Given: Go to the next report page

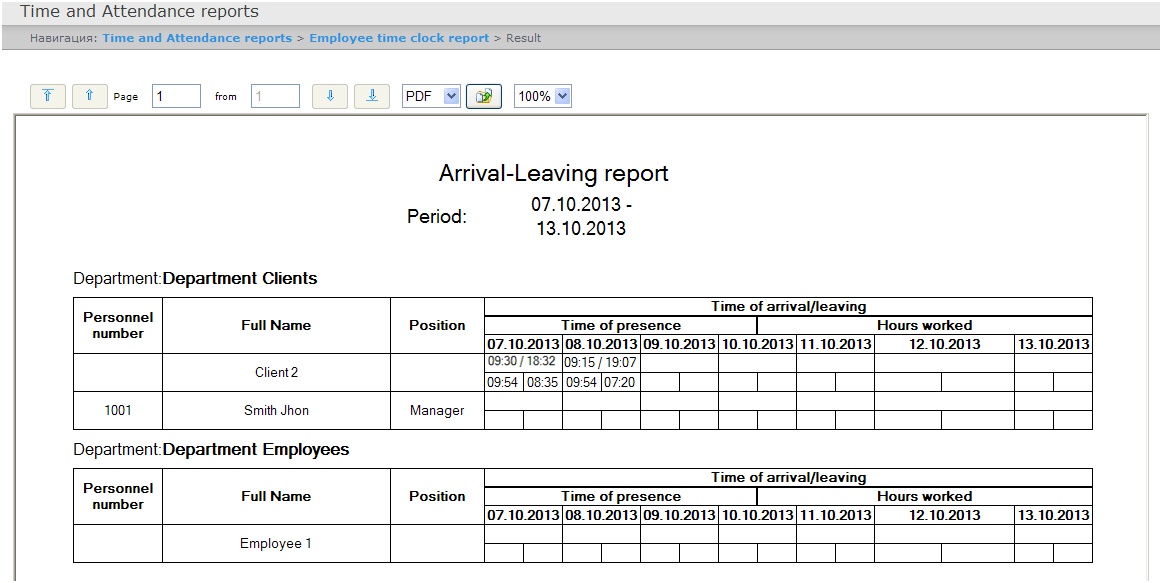Looking at the screenshot, I should coord(330,96).
